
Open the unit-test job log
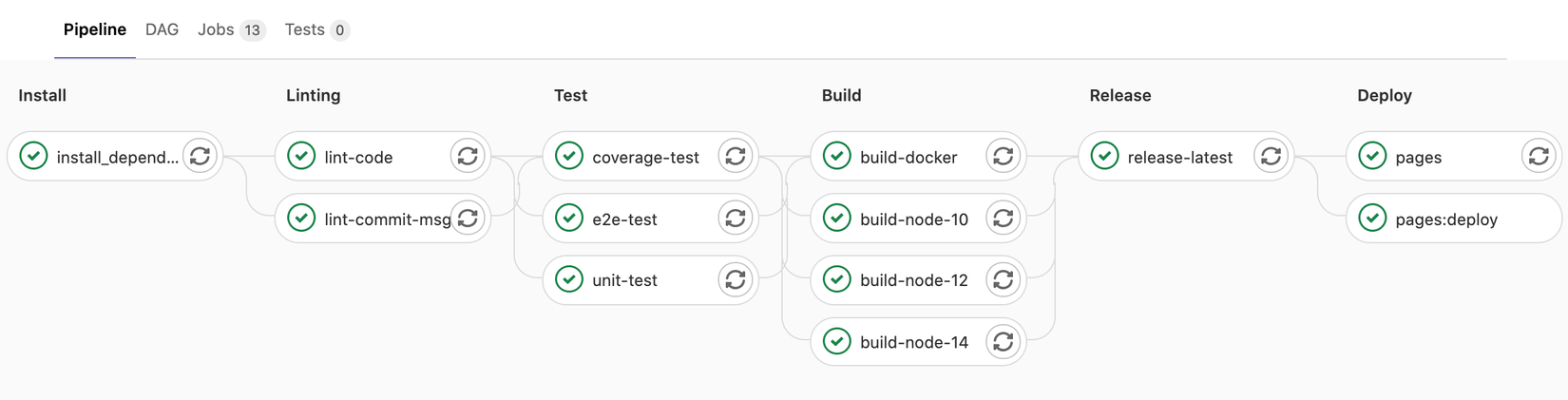pos(624,281)
